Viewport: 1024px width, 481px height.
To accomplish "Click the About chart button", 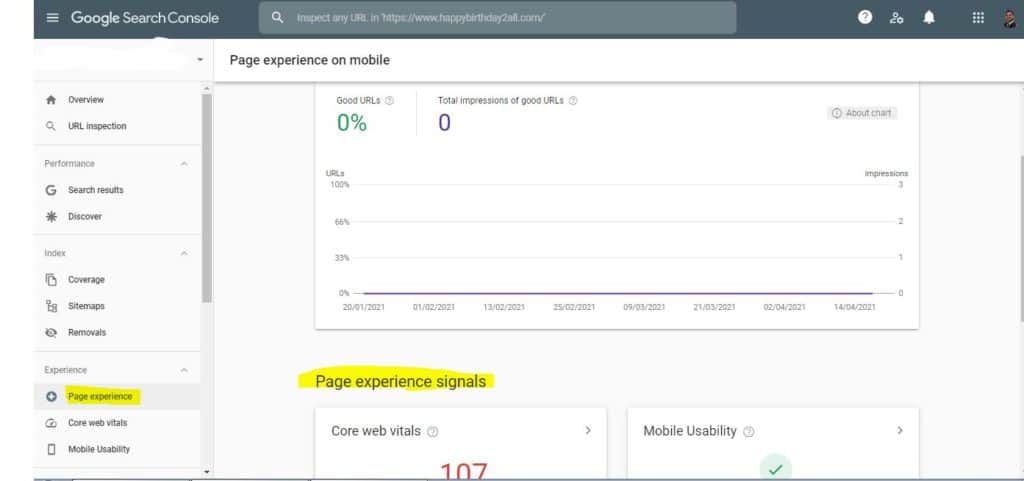I will tap(862, 113).
